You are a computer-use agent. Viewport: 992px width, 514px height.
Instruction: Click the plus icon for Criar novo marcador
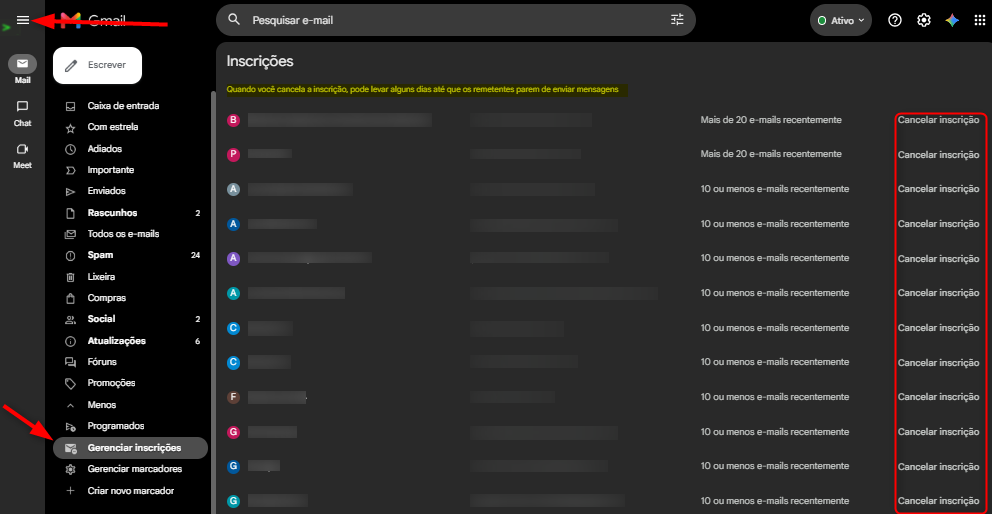[x=70, y=491]
